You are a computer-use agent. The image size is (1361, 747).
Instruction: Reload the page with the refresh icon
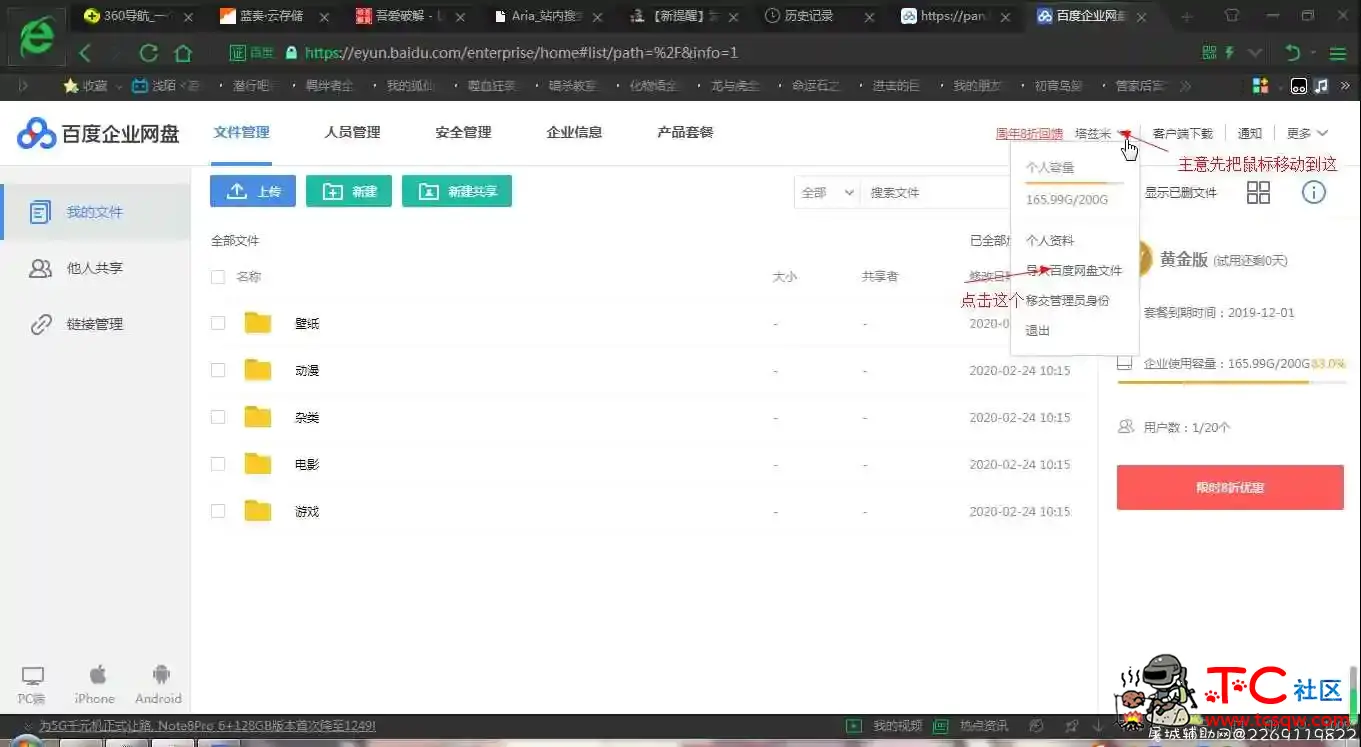point(149,53)
